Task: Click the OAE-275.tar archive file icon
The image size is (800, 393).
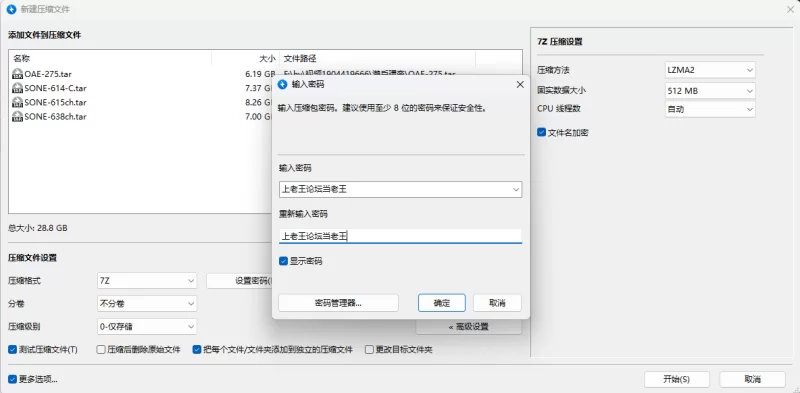Action: (17, 74)
